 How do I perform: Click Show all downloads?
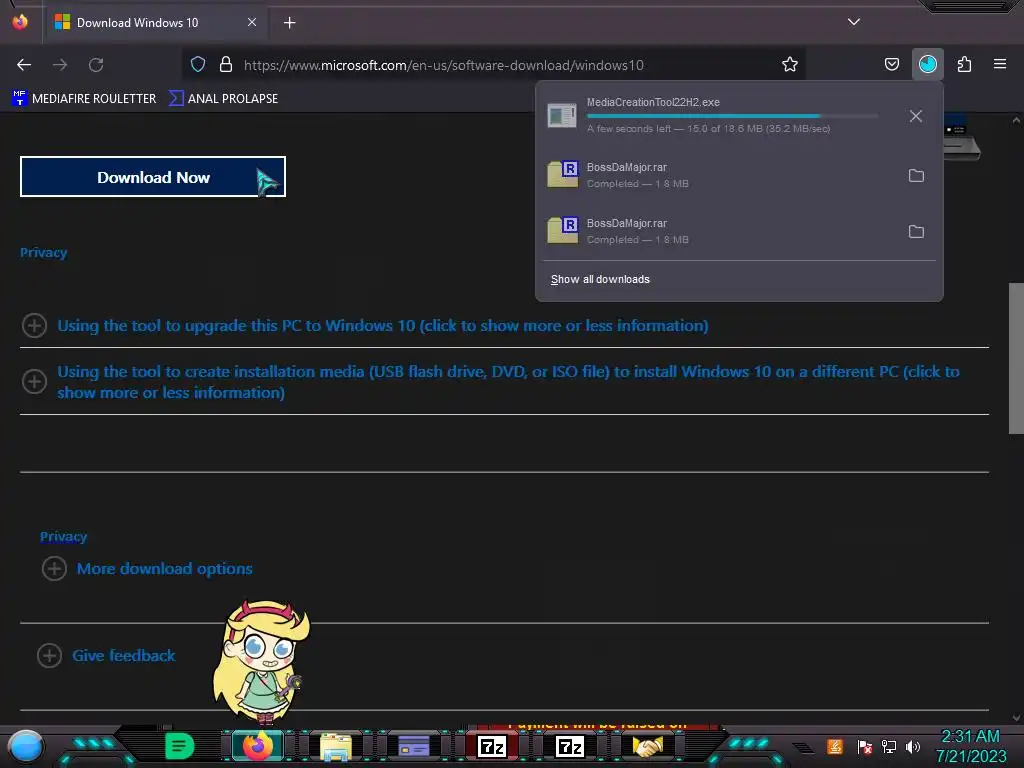[x=600, y=280]
